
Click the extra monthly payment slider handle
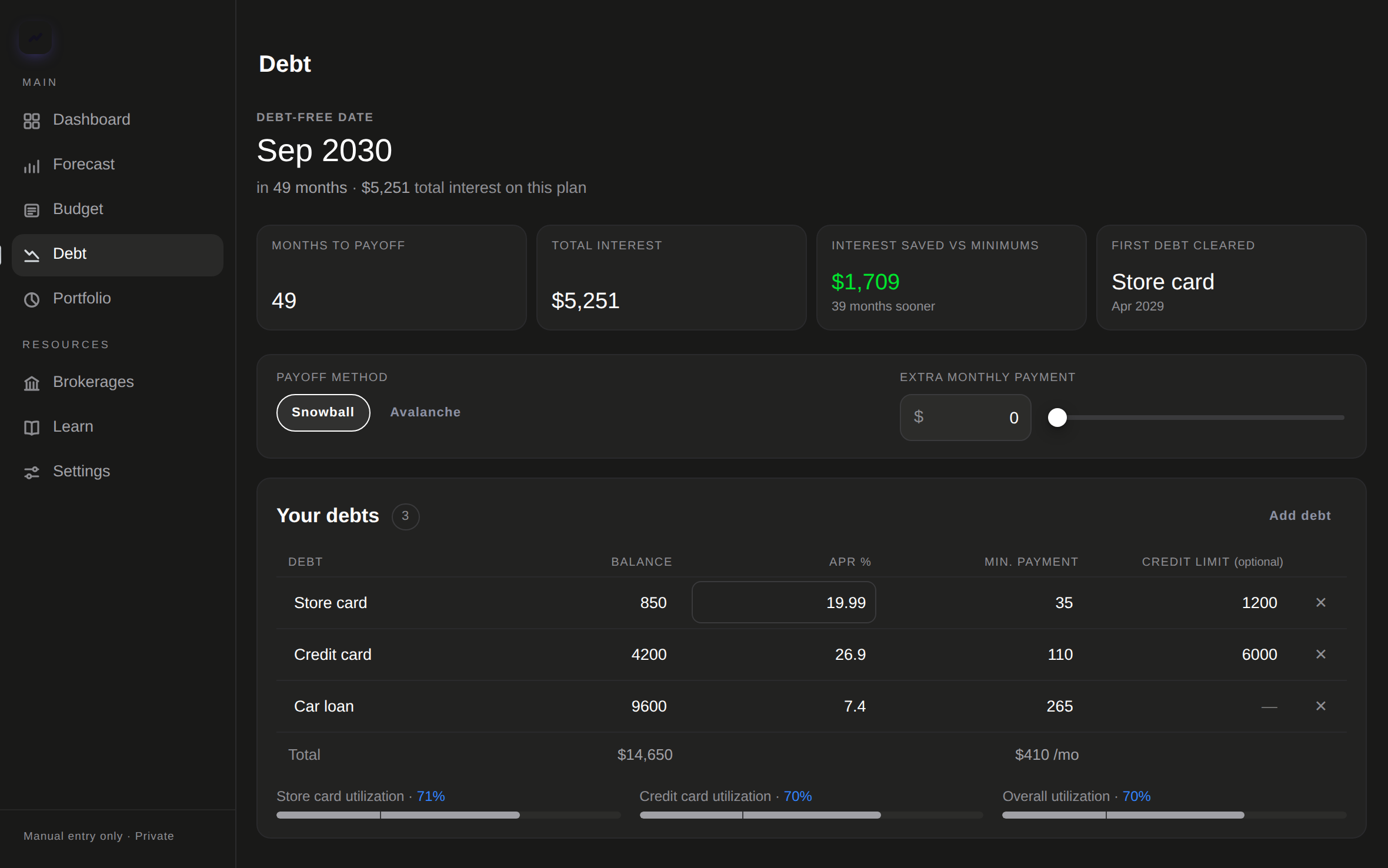(1057, 418)
